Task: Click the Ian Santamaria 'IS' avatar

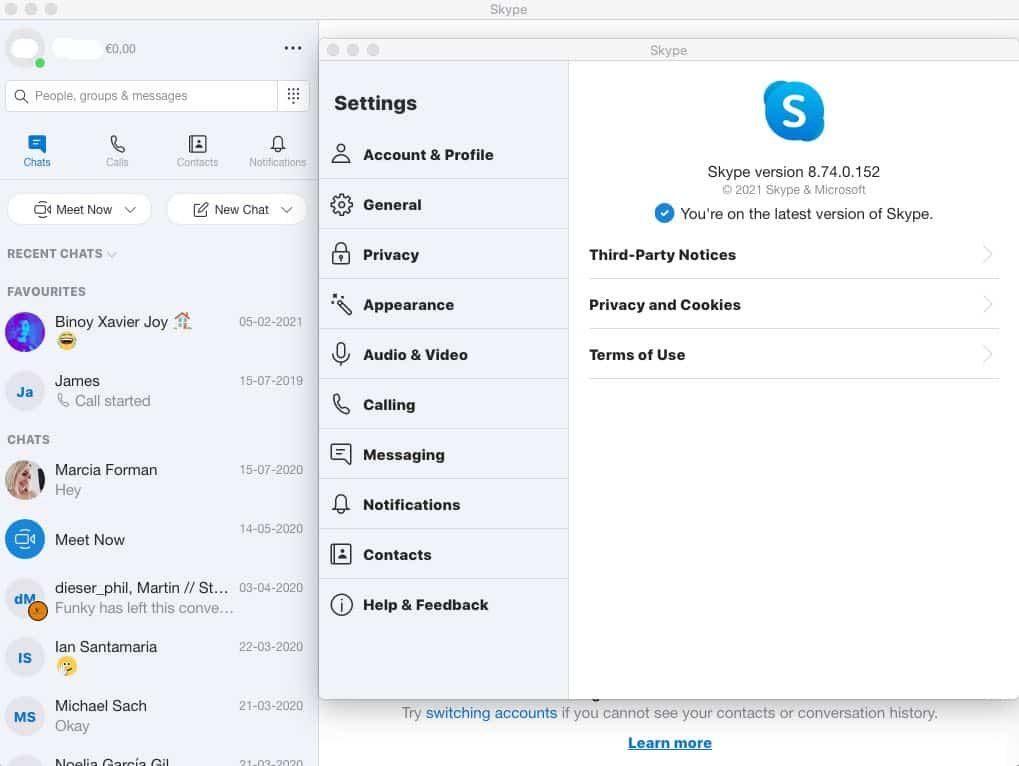Action: [x=25, y=657]
